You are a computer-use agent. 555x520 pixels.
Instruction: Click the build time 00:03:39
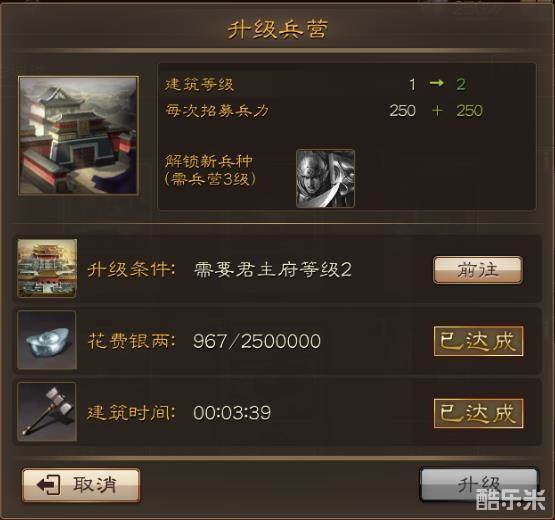point(232,413)
